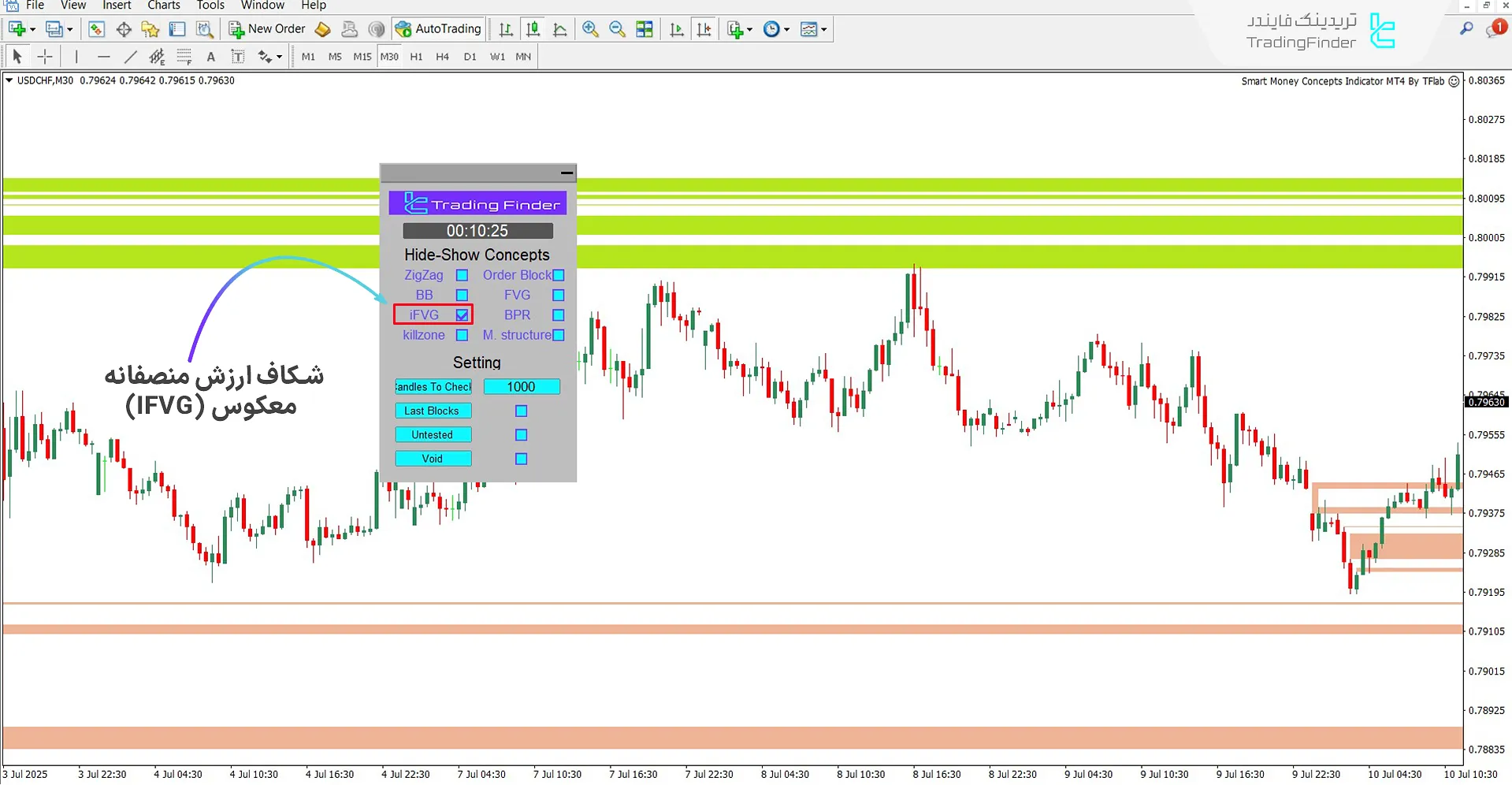1512x785 pixels.
Task: Switch chart to candlestick view
Action: point(533,29)
